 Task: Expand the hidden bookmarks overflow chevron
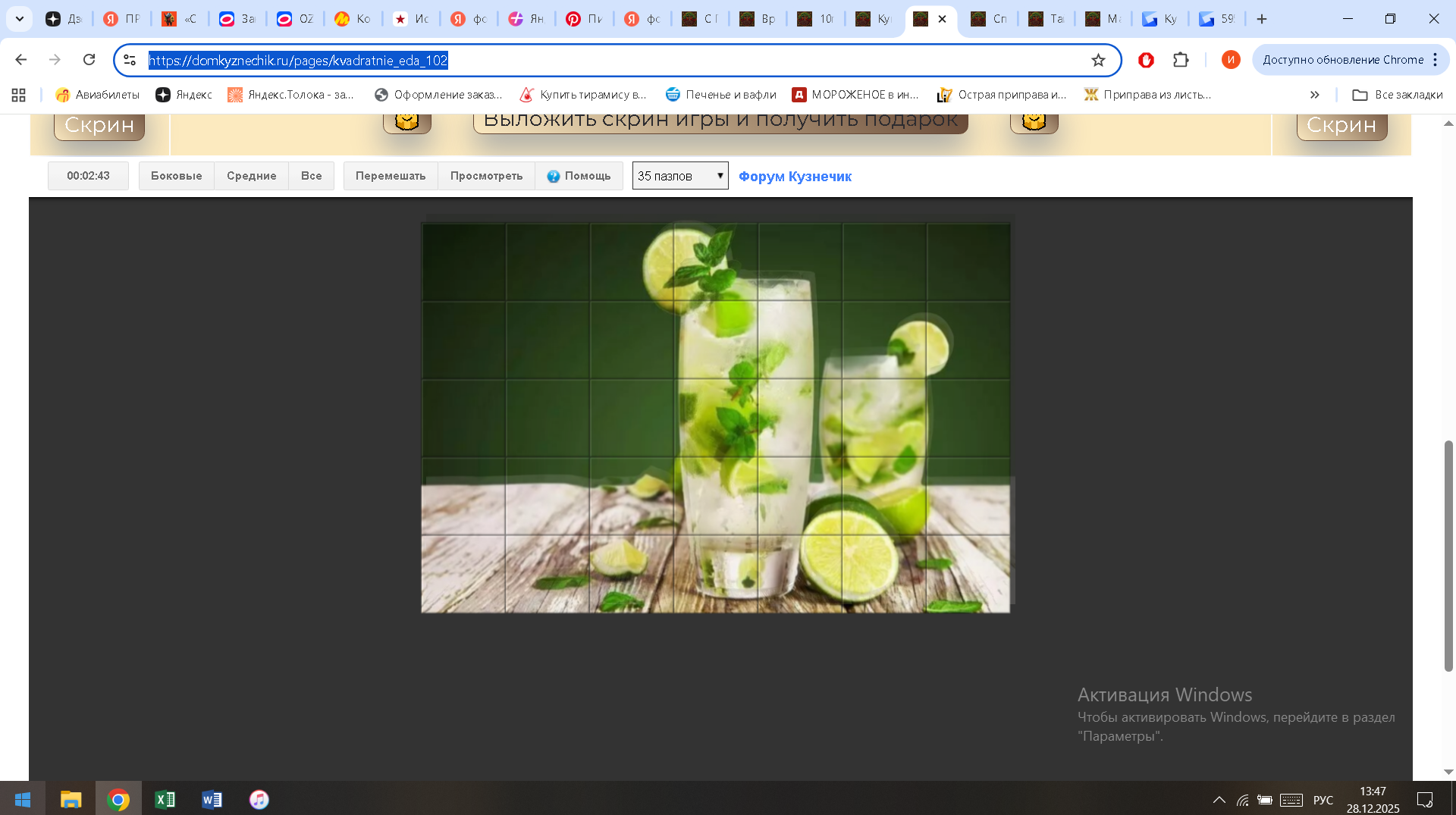1314,95
